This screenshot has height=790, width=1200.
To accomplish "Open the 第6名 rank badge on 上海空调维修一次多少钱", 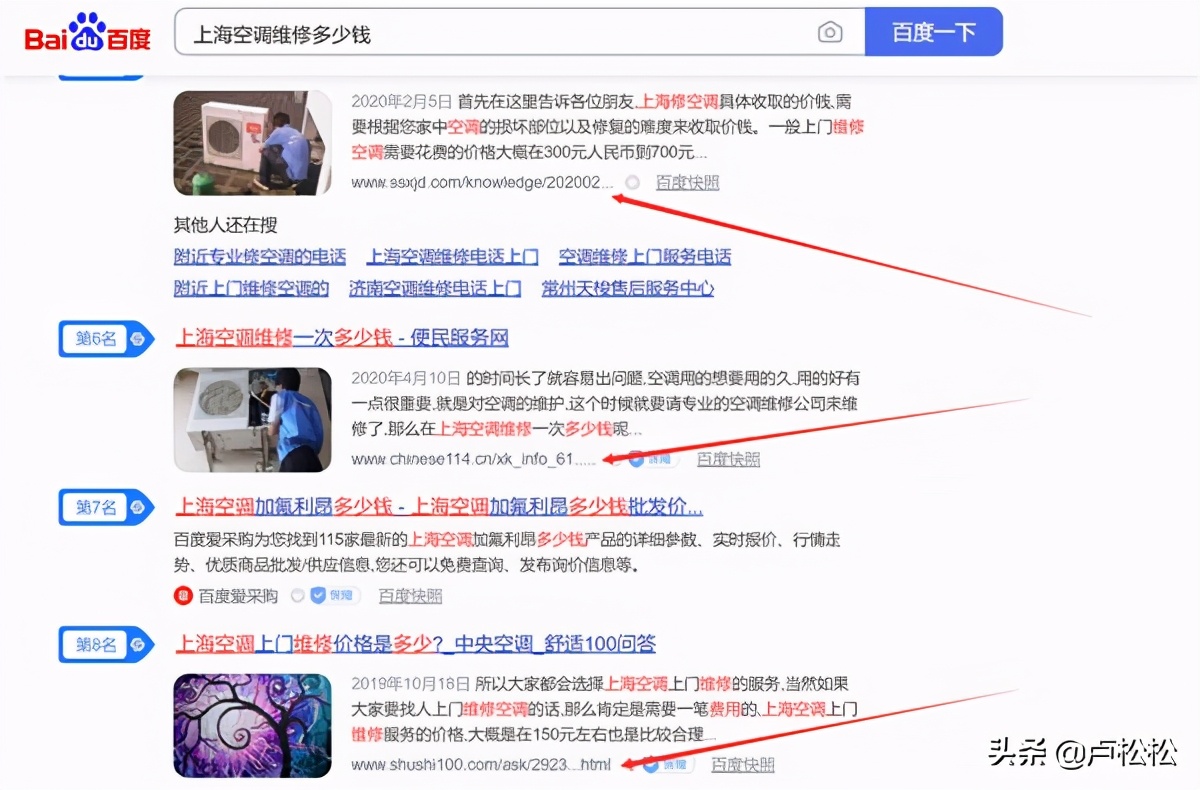I will [106, 339].
